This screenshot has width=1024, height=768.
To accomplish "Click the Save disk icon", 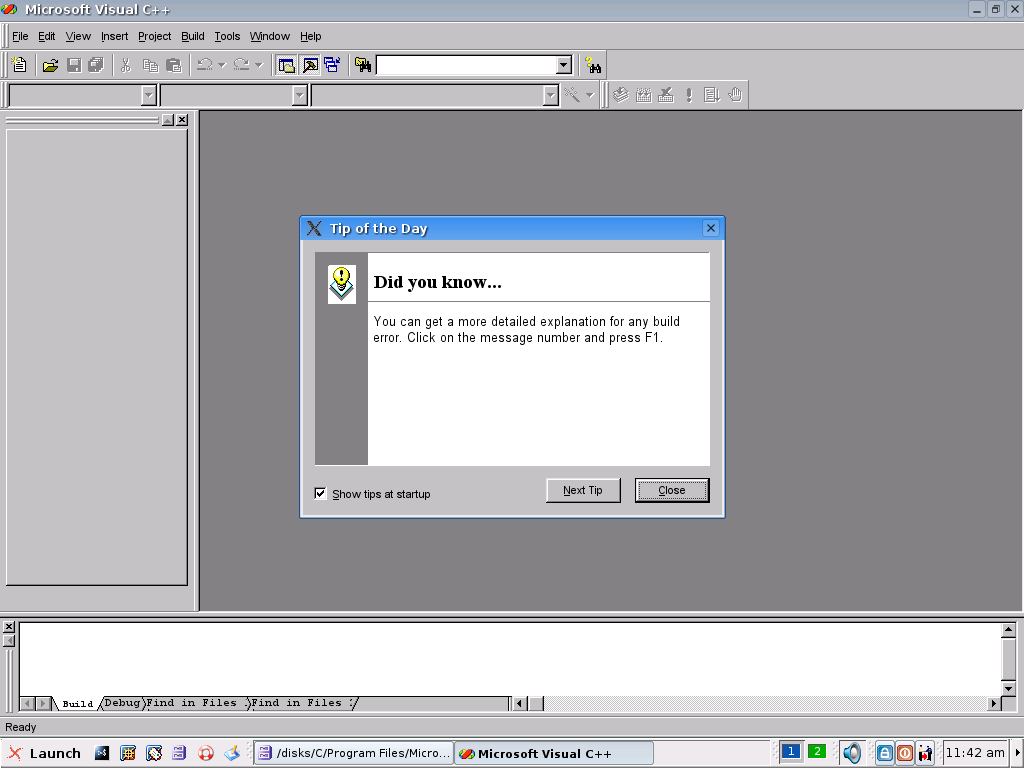I will coord(74,65).
